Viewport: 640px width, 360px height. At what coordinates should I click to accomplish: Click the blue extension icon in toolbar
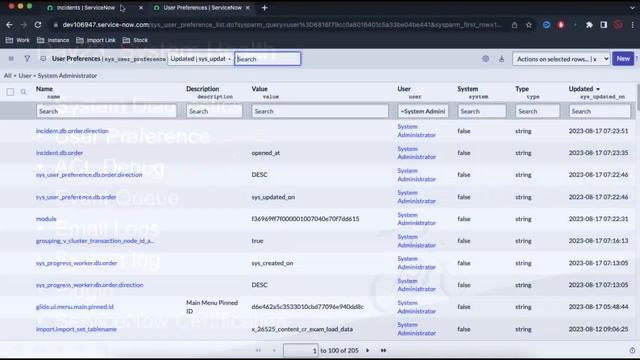pos(547,25)
